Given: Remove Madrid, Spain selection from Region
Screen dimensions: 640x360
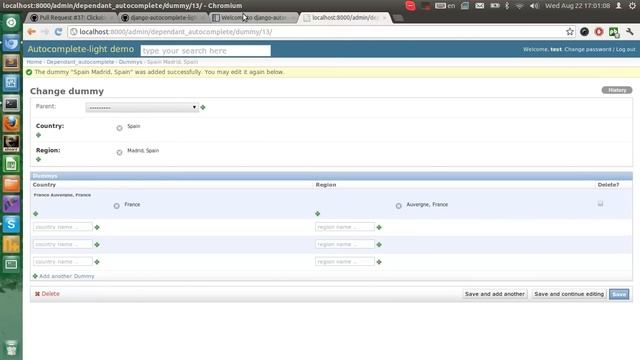Looking at the screenshot, I should tap(119, 153).
